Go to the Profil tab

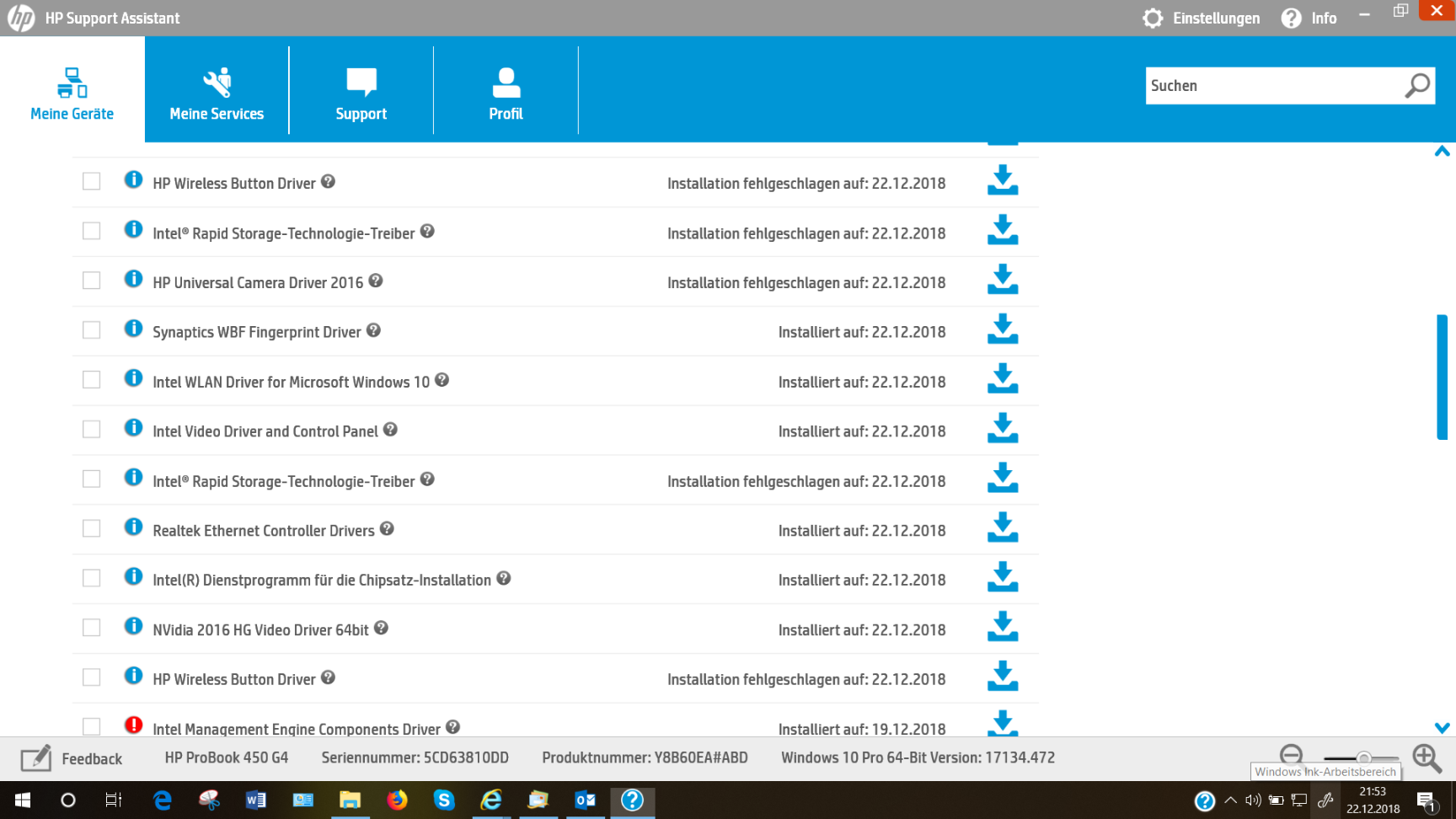pyautogui.click(x=506, y=90)
